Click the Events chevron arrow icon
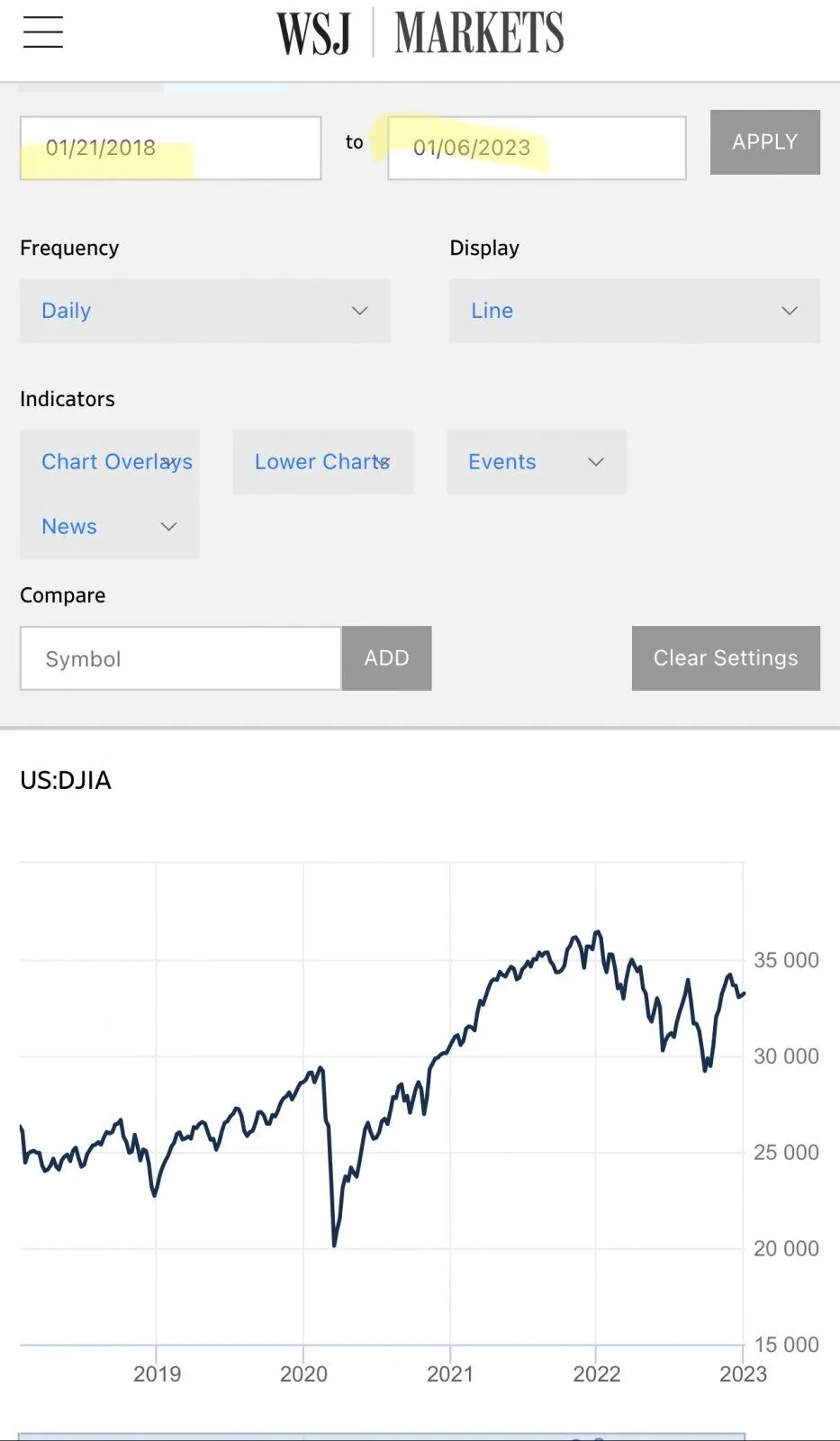The image size is (840, 1441). pos(596,462)
